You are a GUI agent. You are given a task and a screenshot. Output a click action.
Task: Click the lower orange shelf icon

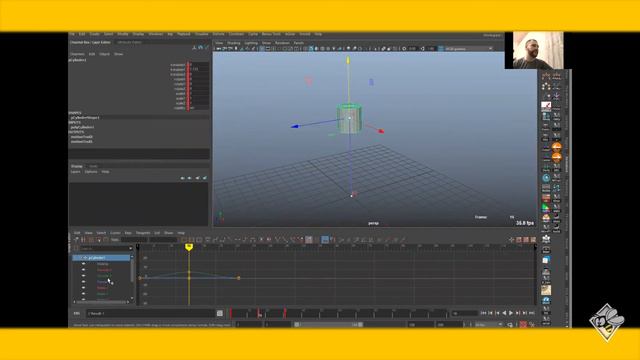point(556,157)
